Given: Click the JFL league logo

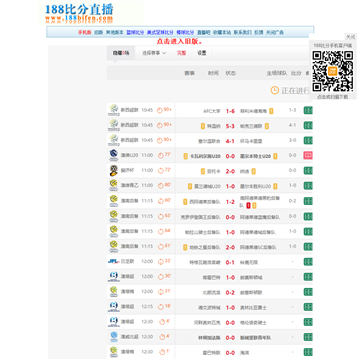Looking at the screenshot, I should (113, 261).
